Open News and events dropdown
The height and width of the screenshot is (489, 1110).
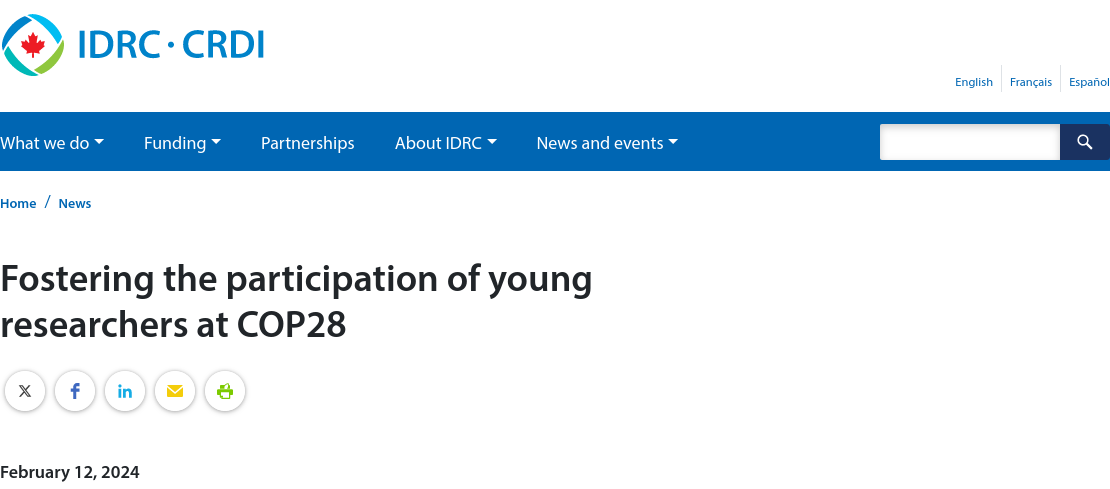607,143
